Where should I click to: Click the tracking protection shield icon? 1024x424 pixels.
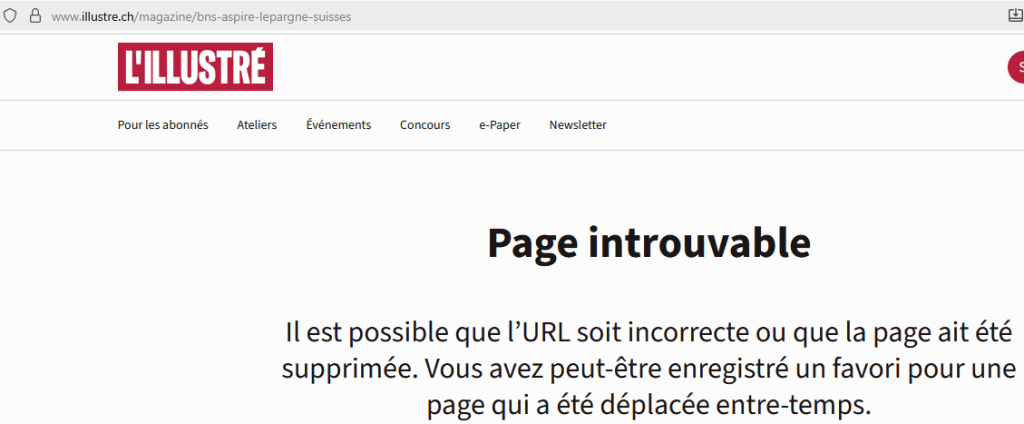(x=11, y=17)
